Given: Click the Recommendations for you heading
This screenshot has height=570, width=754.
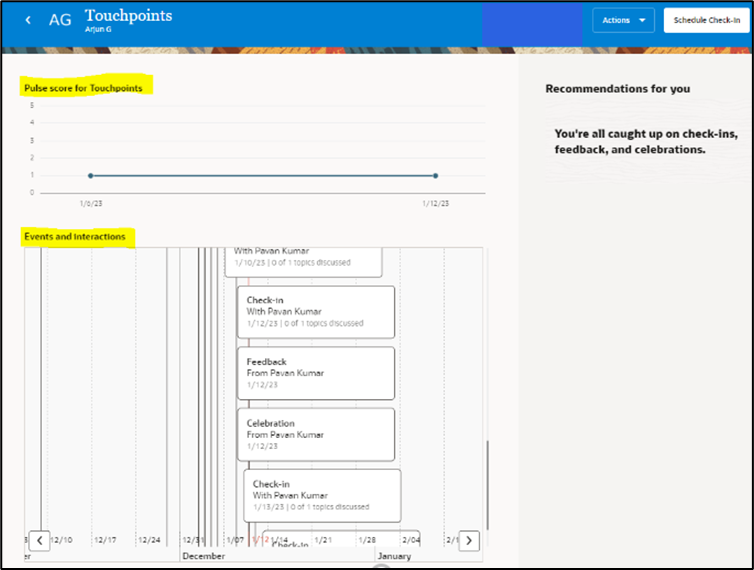Looking at the screenshot, I should pyautogui.click(x=617, y=89).
